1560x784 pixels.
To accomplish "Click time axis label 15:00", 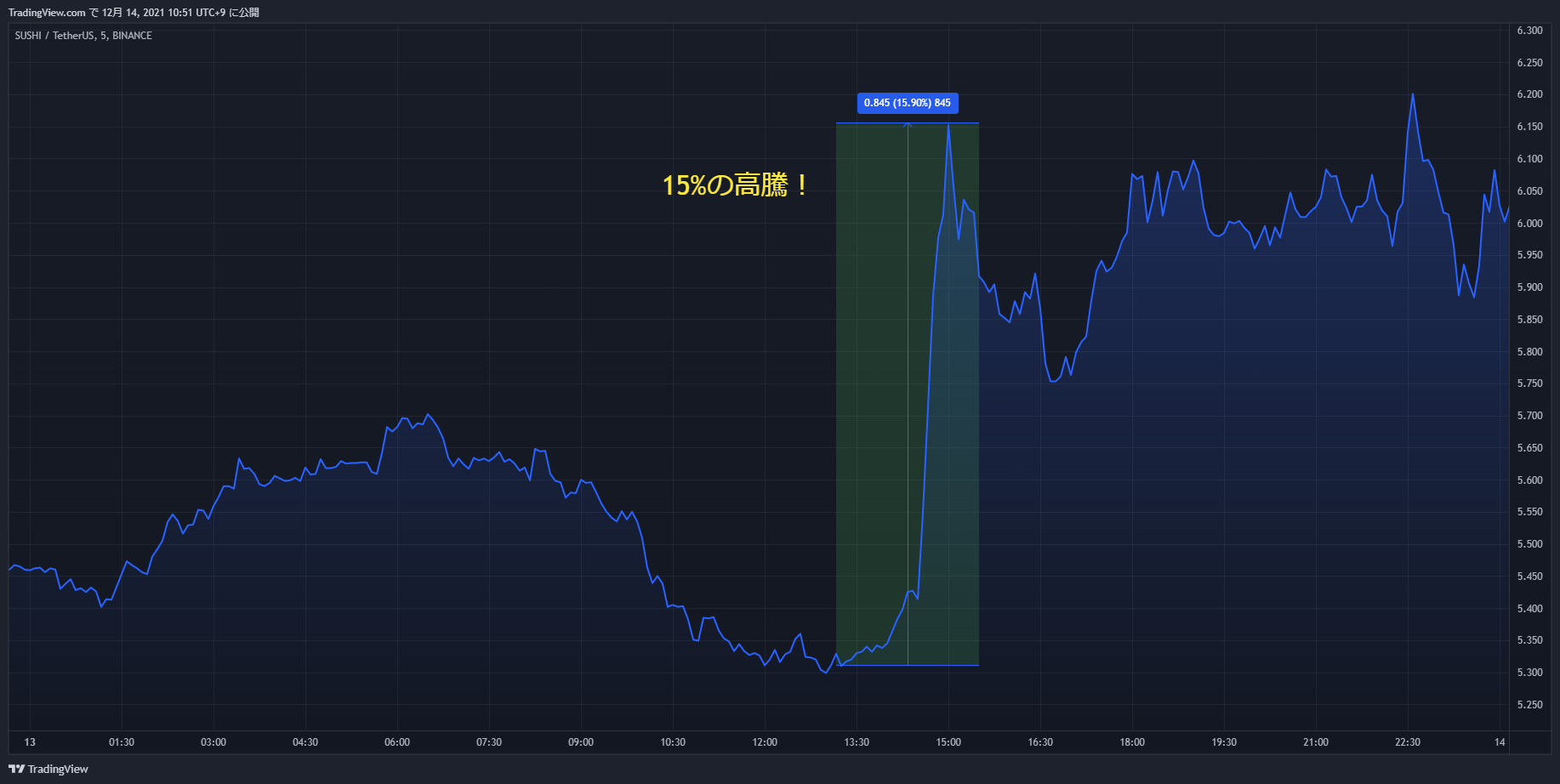I will [948, 742].
